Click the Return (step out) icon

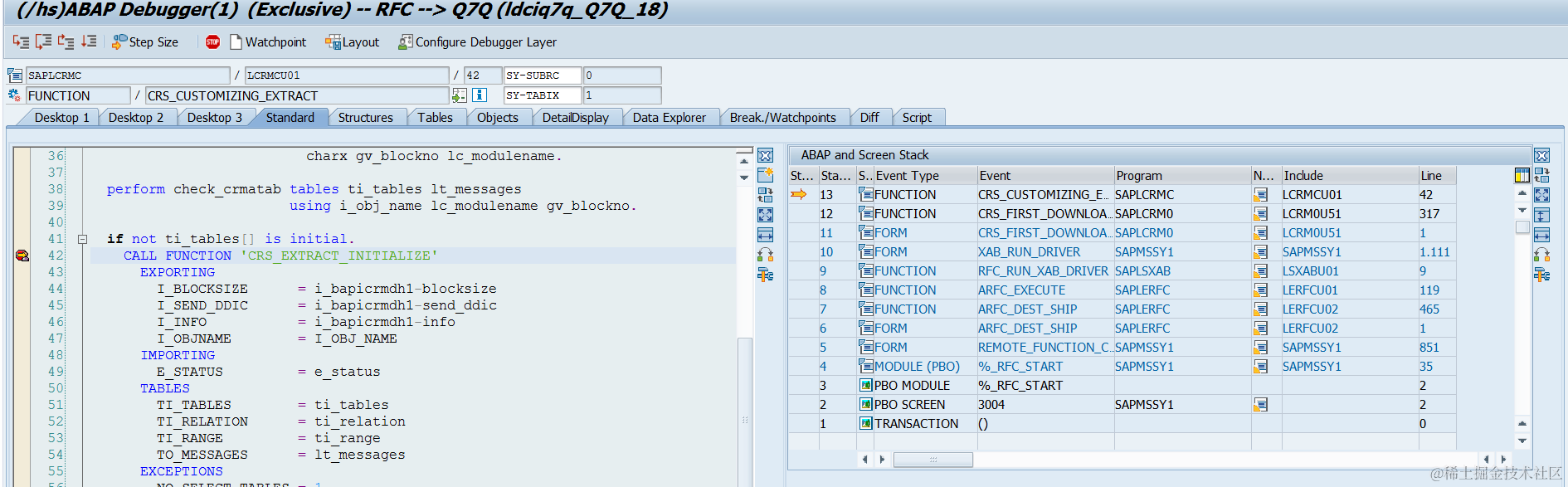(x=66, y=41)
